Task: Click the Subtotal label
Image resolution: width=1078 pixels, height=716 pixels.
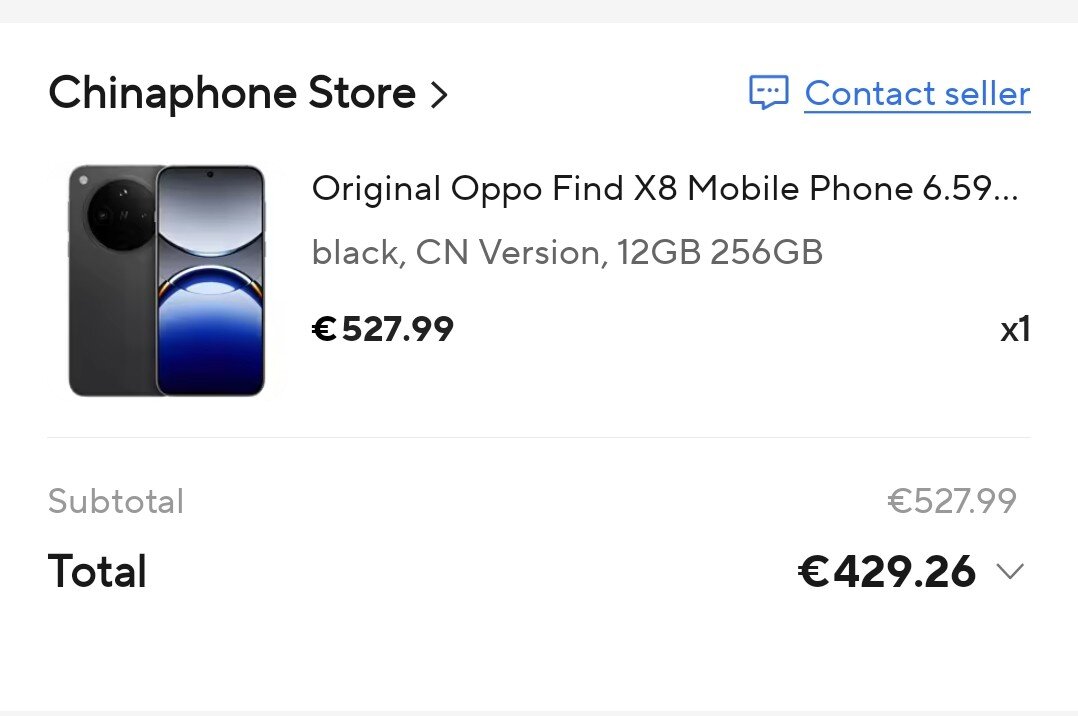Action: coord(116,501)
